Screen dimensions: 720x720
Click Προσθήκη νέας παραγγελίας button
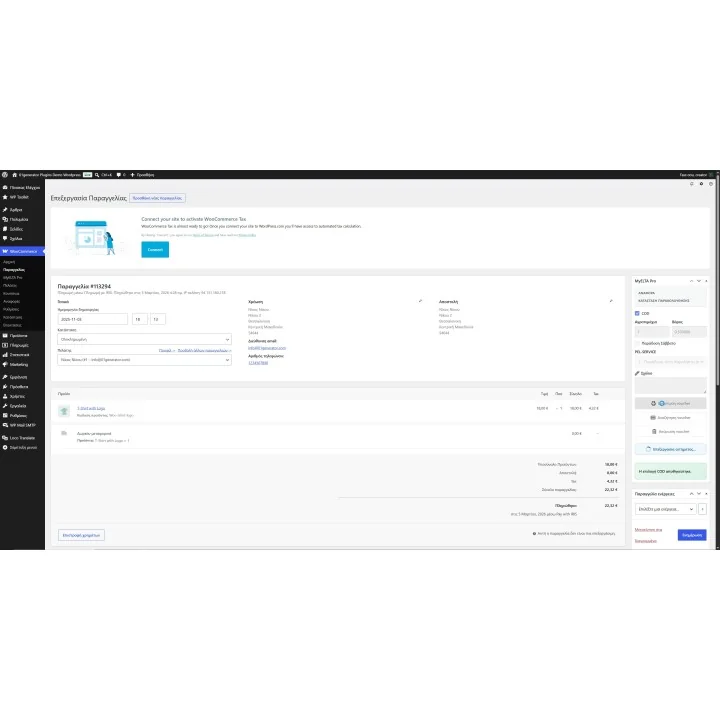click(x=158, y=198)
